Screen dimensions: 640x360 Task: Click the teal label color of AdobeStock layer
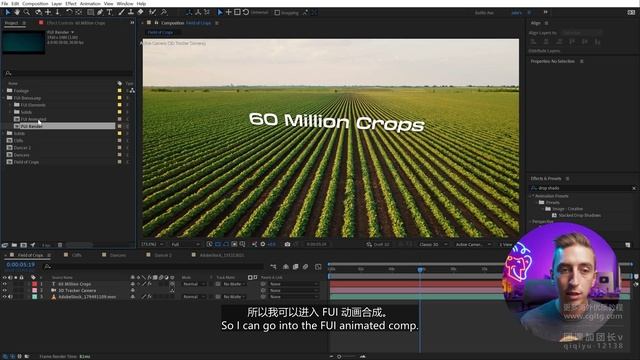coord(35,297)
